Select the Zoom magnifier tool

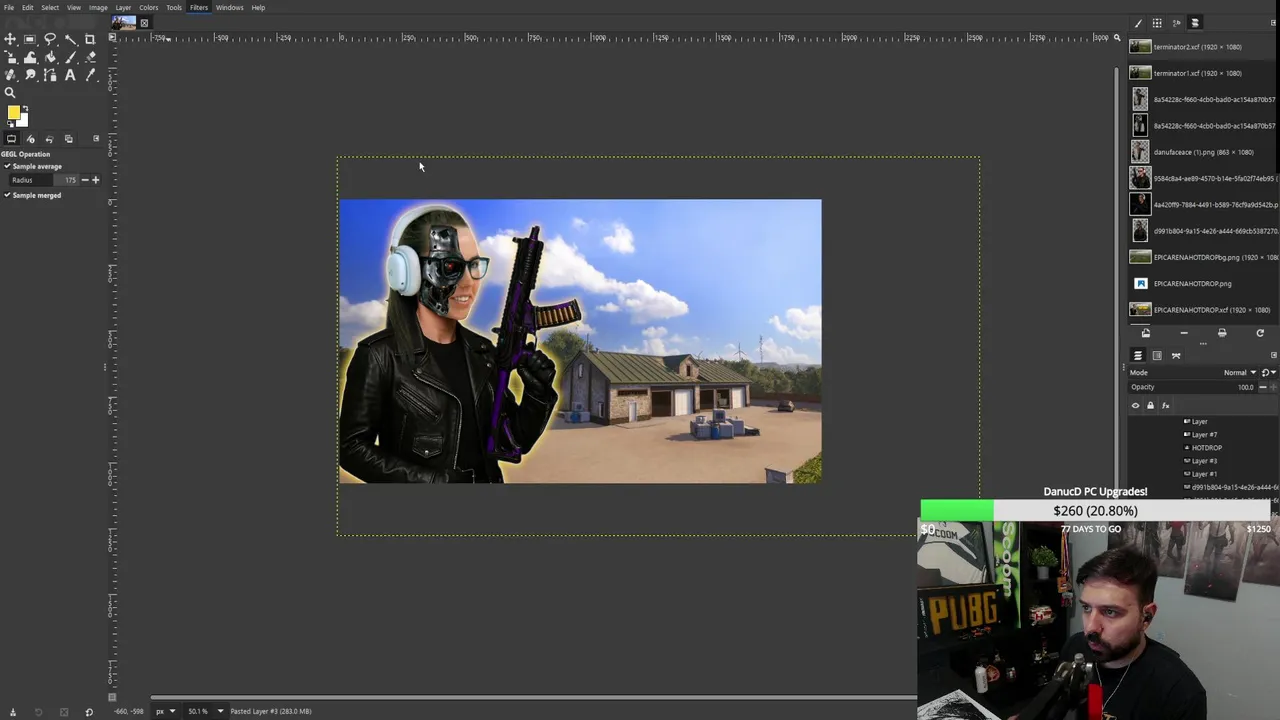[x=10, y=92]
